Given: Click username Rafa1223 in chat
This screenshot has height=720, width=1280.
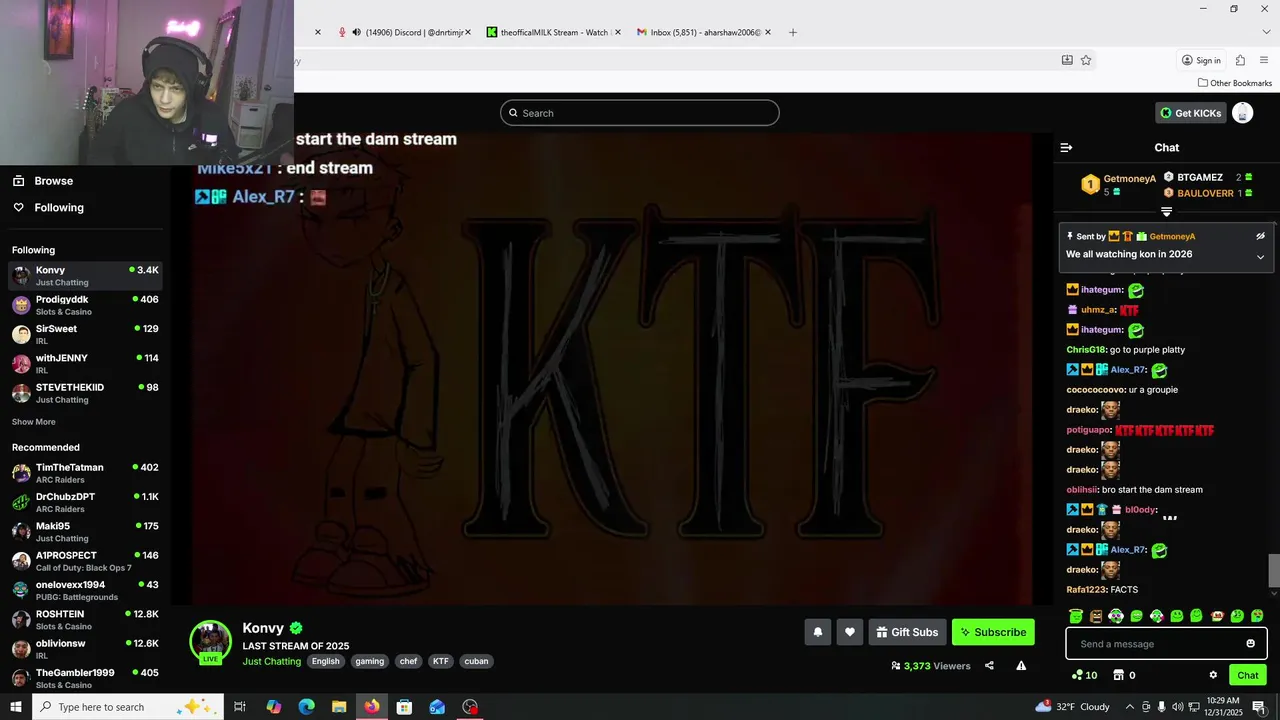Looking at the screenshot, I should pyautogui.click(x=1086, y=590).
